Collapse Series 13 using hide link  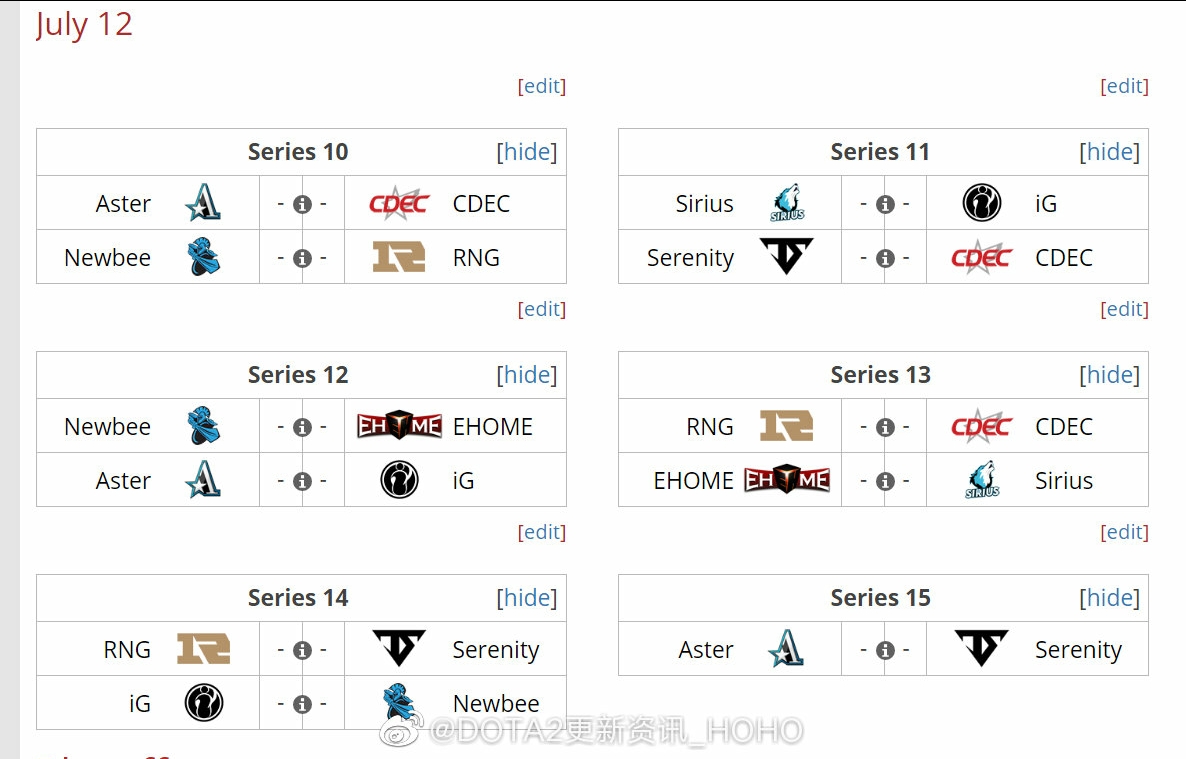1109,375
